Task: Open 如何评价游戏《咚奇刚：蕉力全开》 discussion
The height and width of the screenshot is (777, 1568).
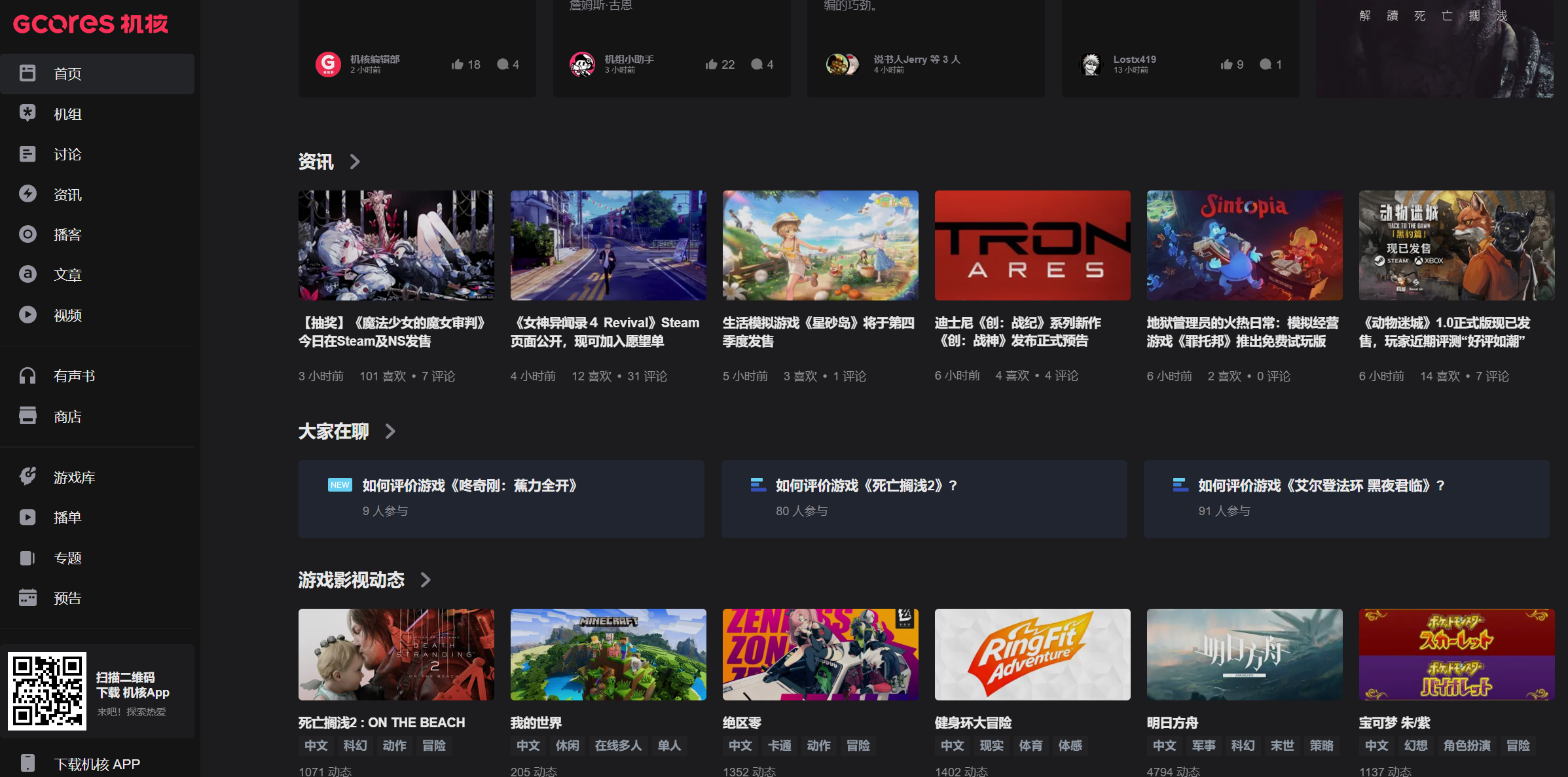Action: point(469,486)
